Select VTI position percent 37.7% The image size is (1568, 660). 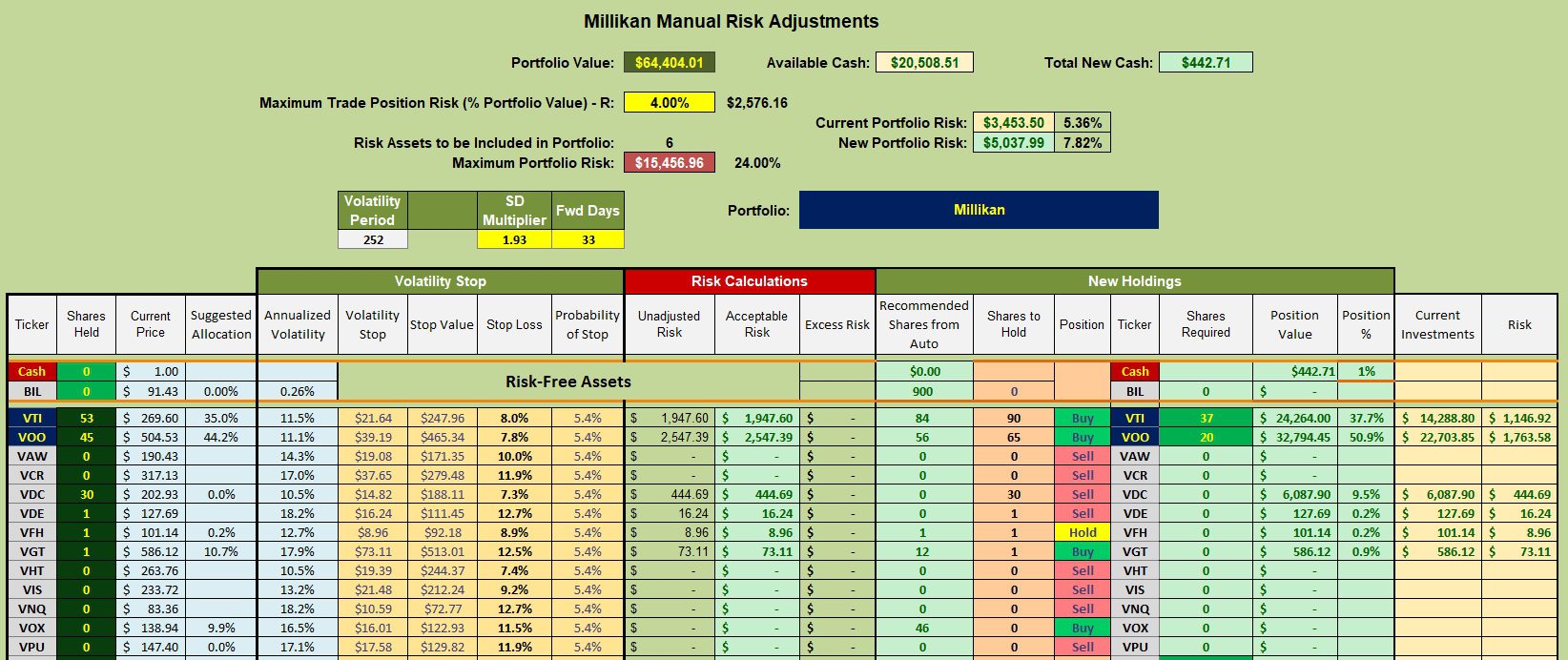point(1366,418)
